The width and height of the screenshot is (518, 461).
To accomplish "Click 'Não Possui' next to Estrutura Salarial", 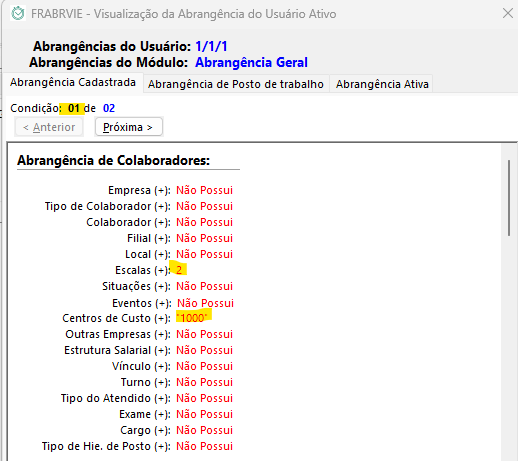I will pyautogui.click(x=204, y=350).
